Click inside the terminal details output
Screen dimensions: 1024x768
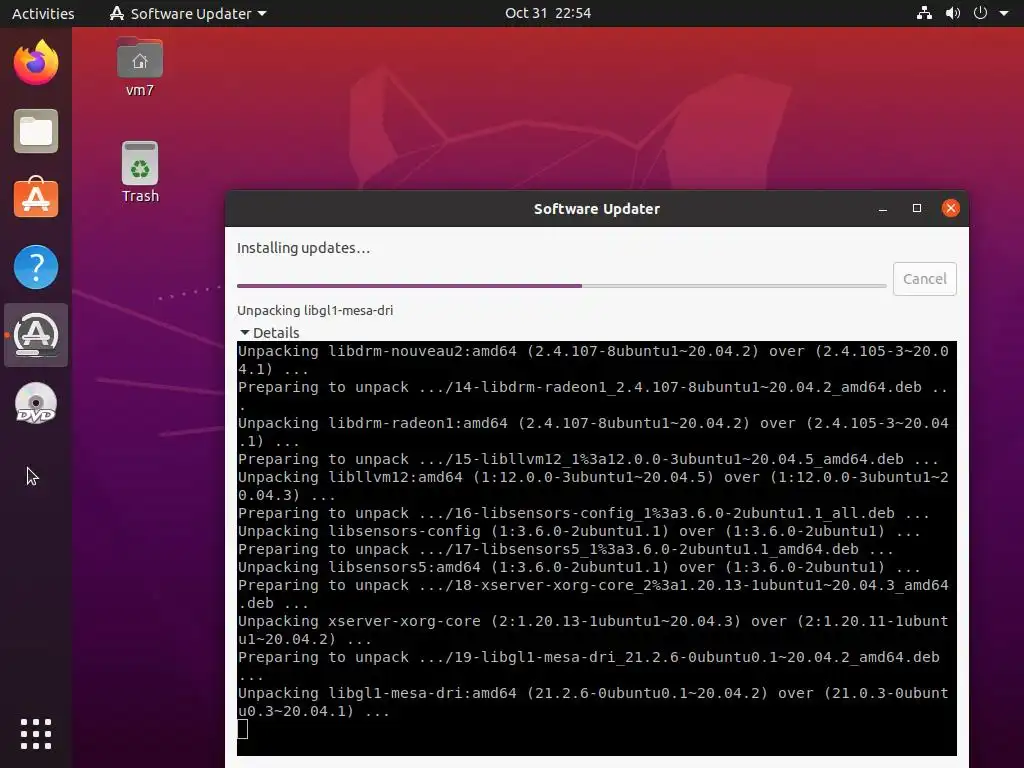click(x=597, y=548)
